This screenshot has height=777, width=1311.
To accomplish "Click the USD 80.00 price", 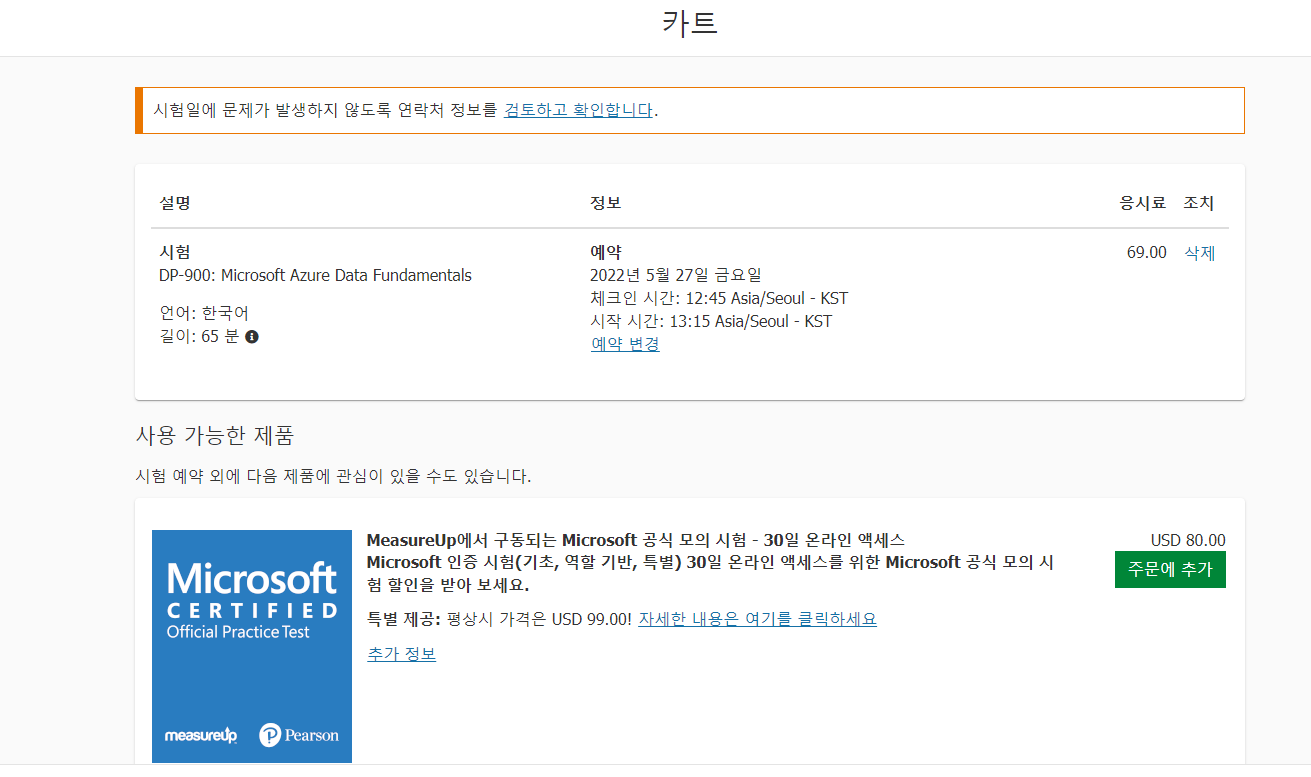I will pos(1188,540).
